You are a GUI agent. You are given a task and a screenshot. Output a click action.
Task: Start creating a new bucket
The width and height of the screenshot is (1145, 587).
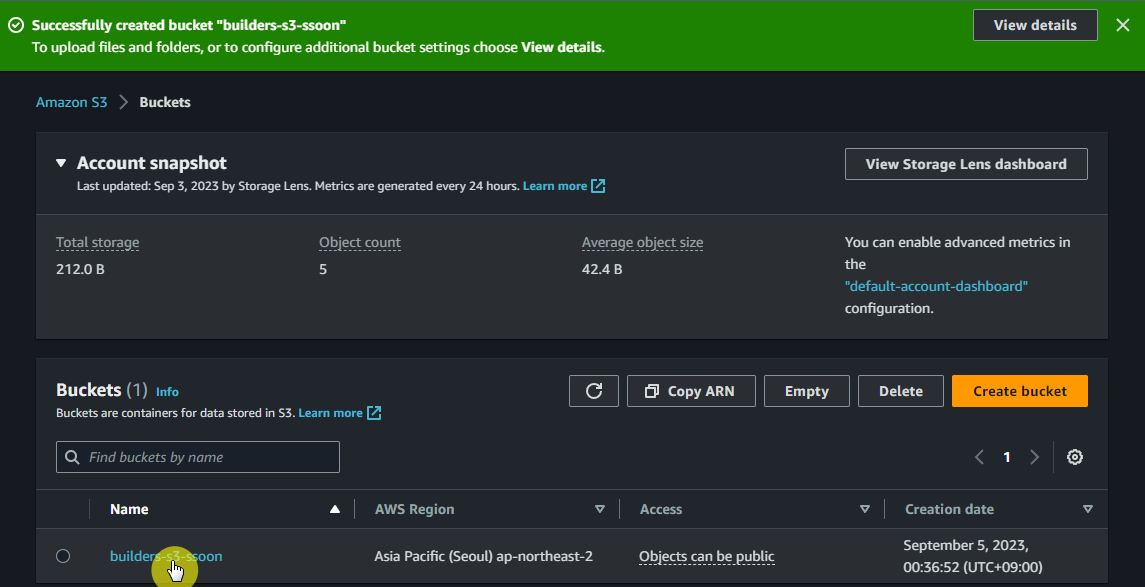tap(1020, 391)
